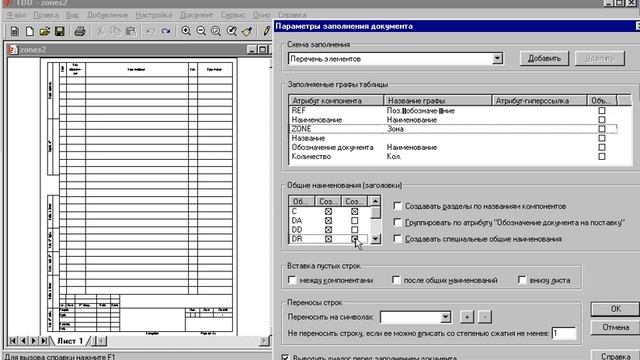Click the minus button next to wrap symbols
The height and width of the screenshot is (360, 640).
click(x=484, y=317)
